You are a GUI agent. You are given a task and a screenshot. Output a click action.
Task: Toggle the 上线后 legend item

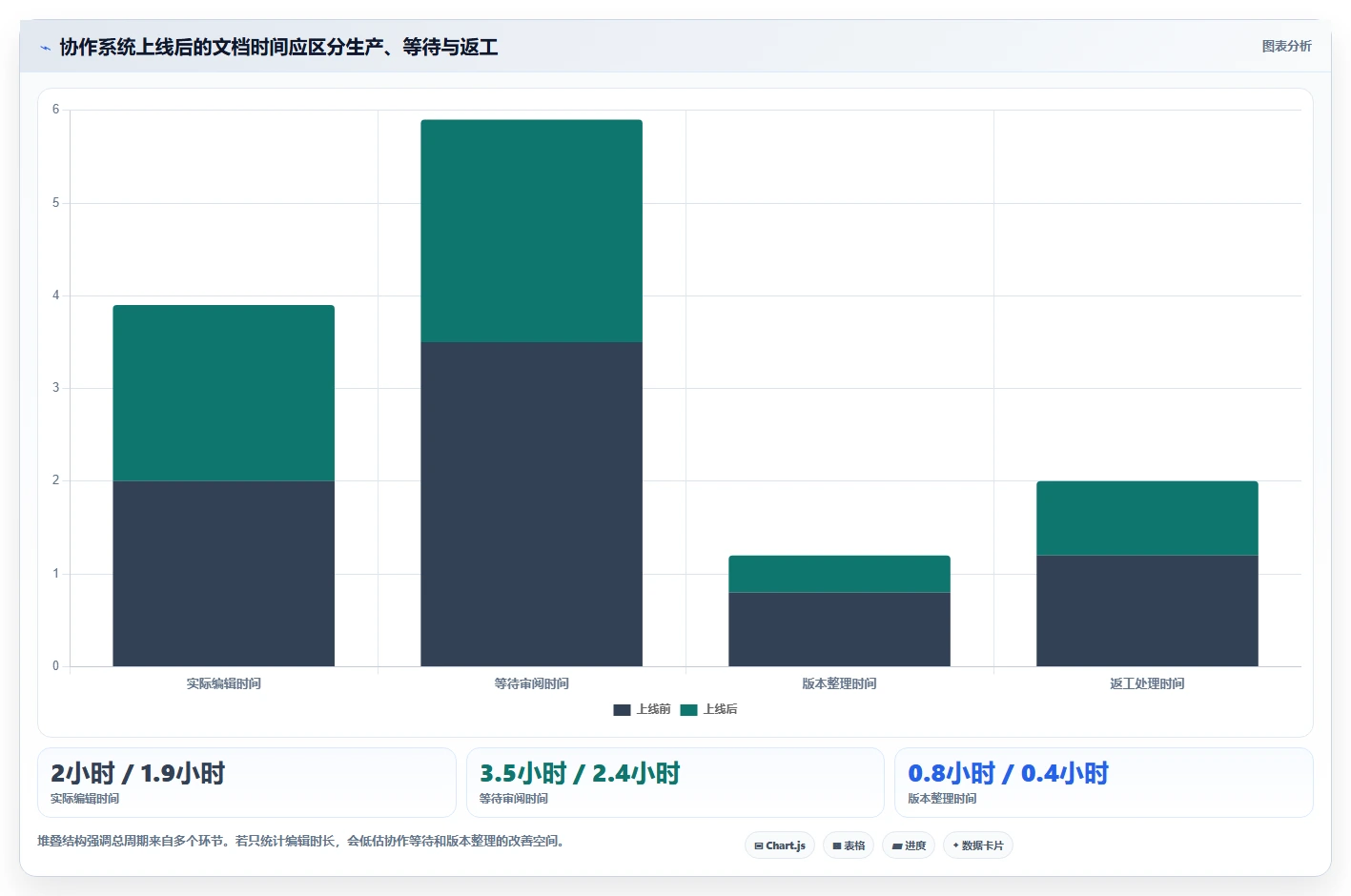(708, 709)
